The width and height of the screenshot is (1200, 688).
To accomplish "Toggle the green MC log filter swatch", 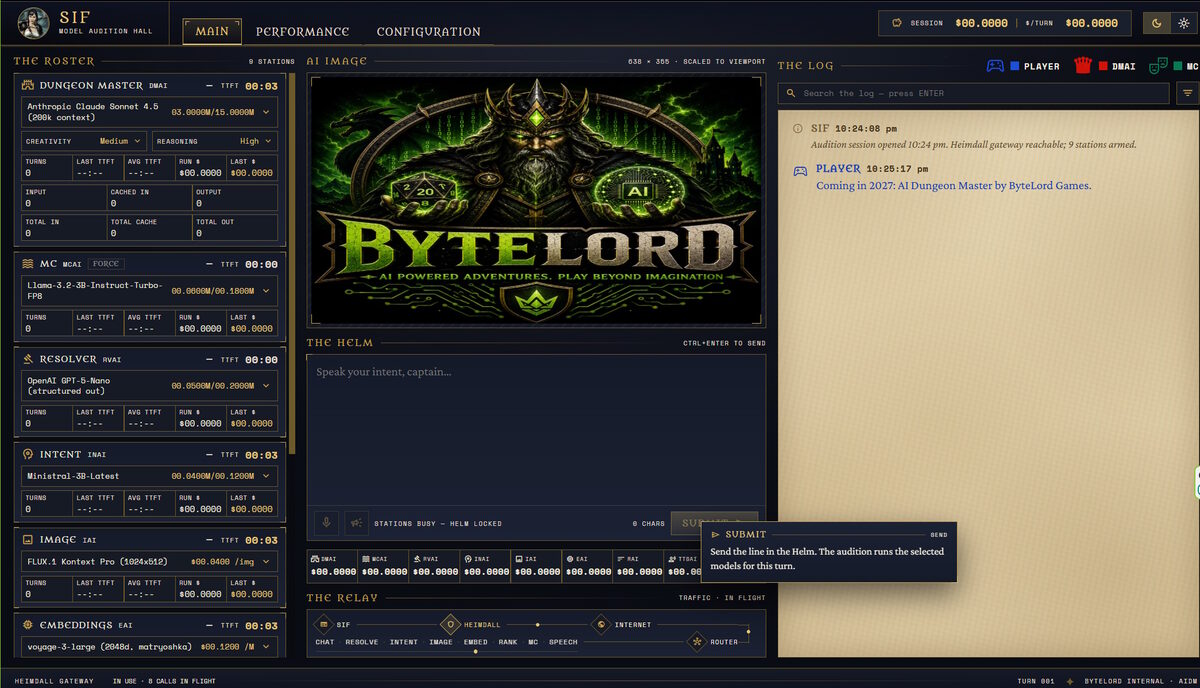I will coord(1179,66).
